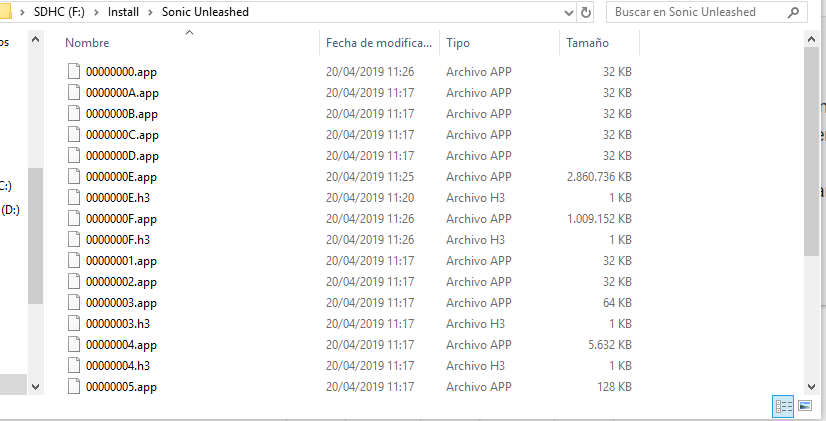
Task: Open the address bar history dropdown
Action: (x=569, y=13)
